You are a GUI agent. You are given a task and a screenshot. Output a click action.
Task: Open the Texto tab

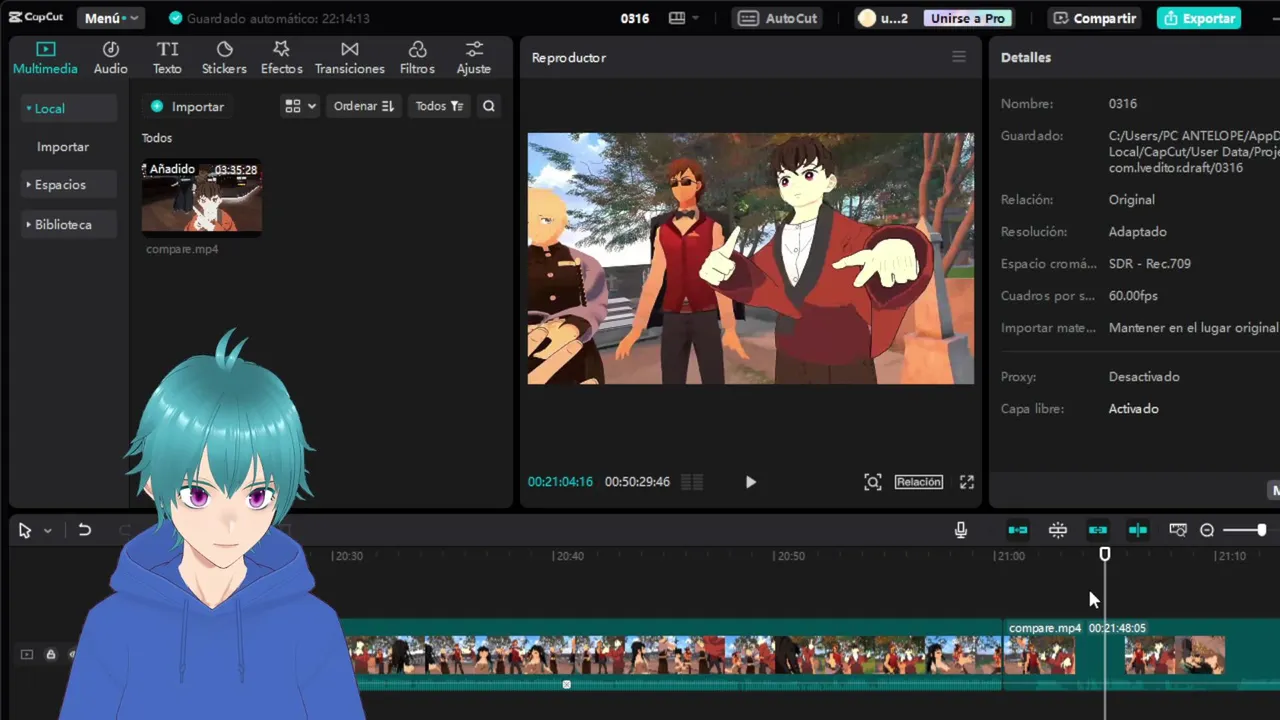click(x=167, y=58)
